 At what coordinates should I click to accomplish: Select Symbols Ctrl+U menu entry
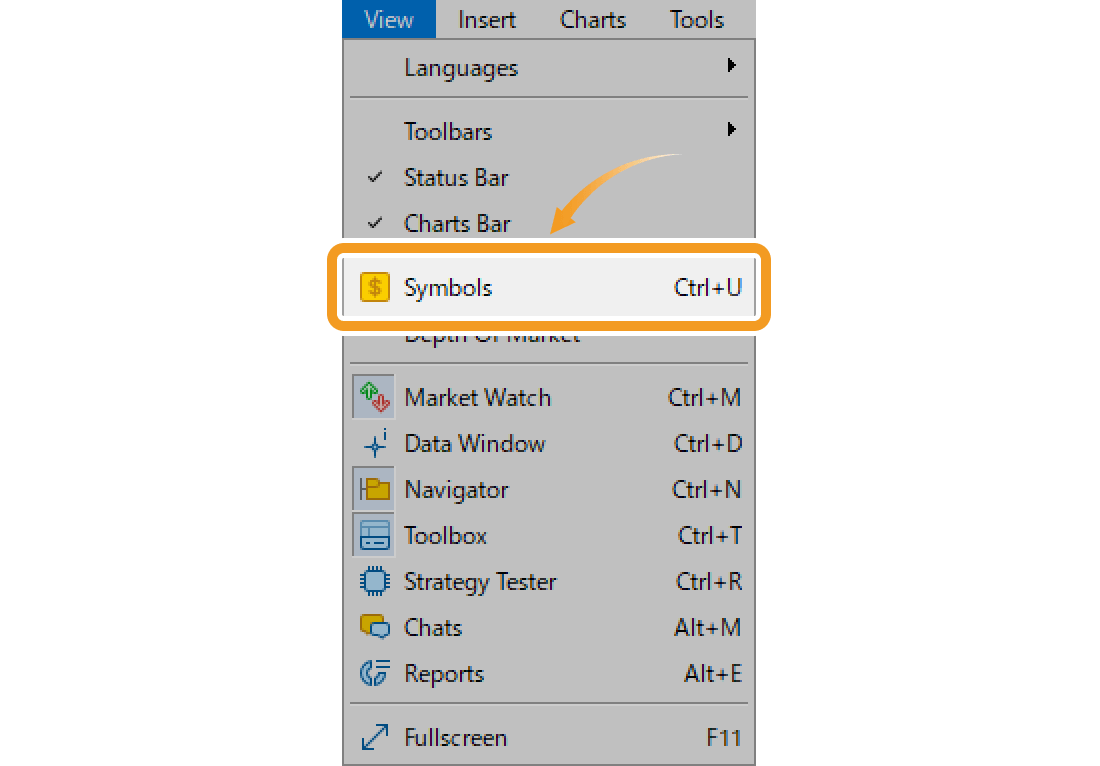[549, 288]
